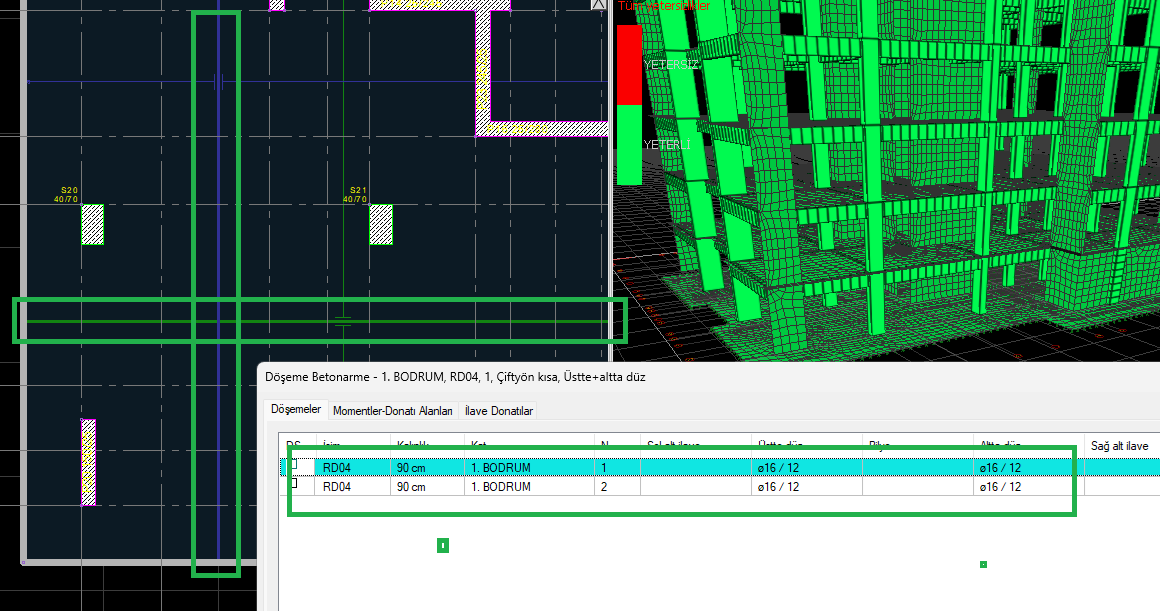Screen dimensions: 1160x611
Task: Select the S20 column in the plan
Action: click(x=92, y=225)
